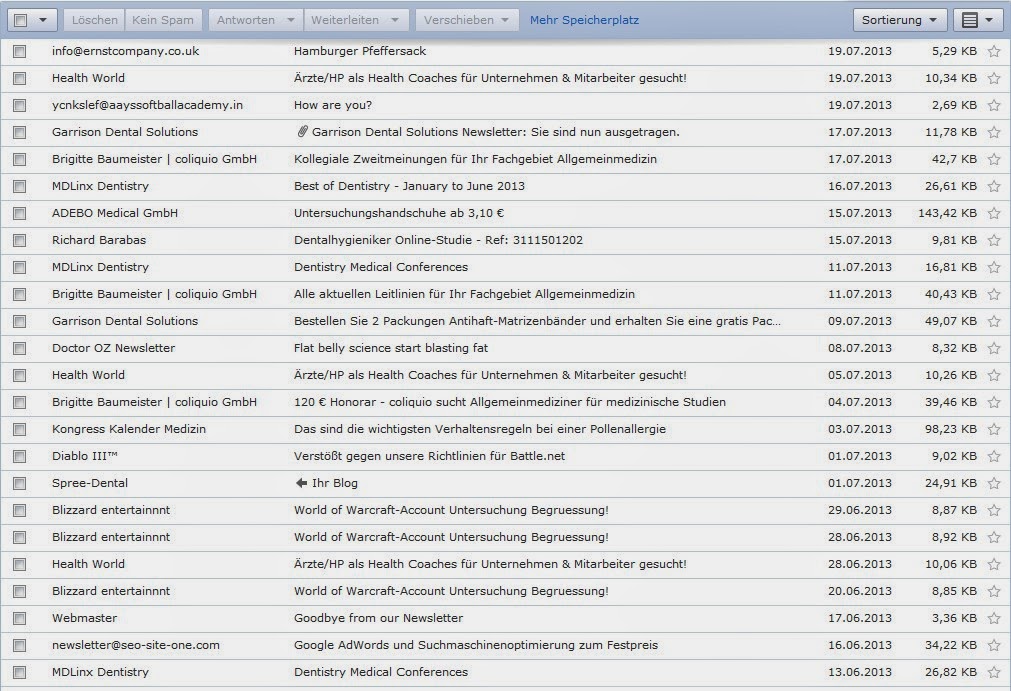Open the Sortierung dropdown
This screenshot has width=1011, height=691.
pos(899,20)
